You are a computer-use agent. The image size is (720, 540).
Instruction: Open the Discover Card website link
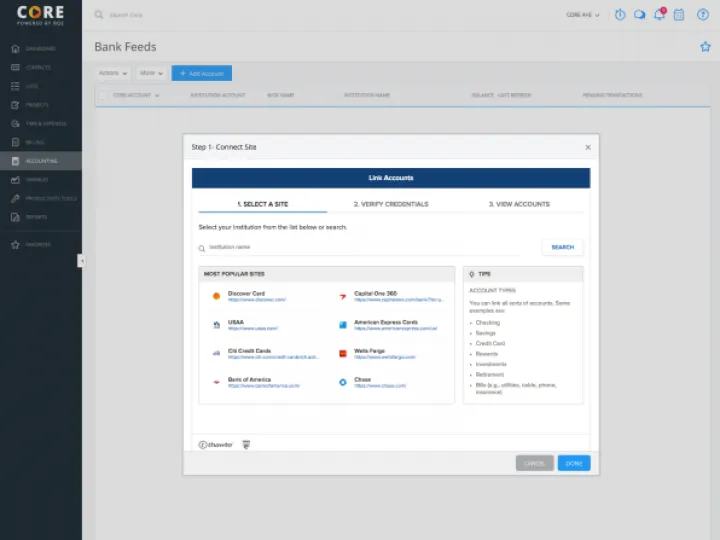click(x=257, y=300)
